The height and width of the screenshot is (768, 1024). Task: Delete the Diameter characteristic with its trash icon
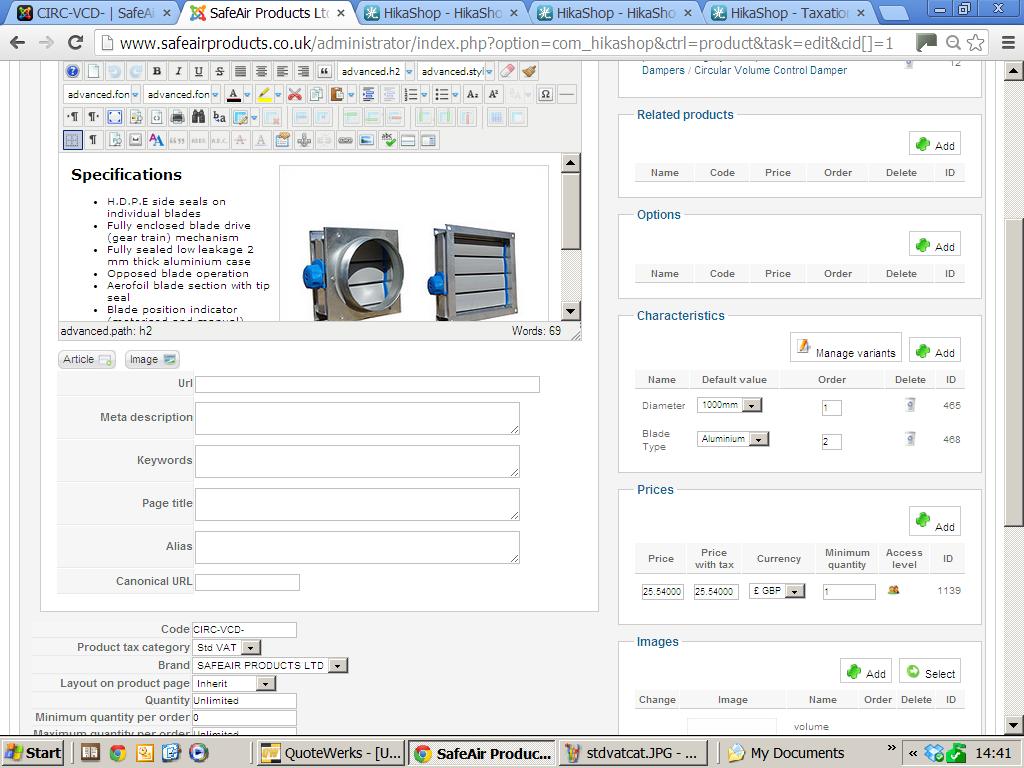(909, 405)
